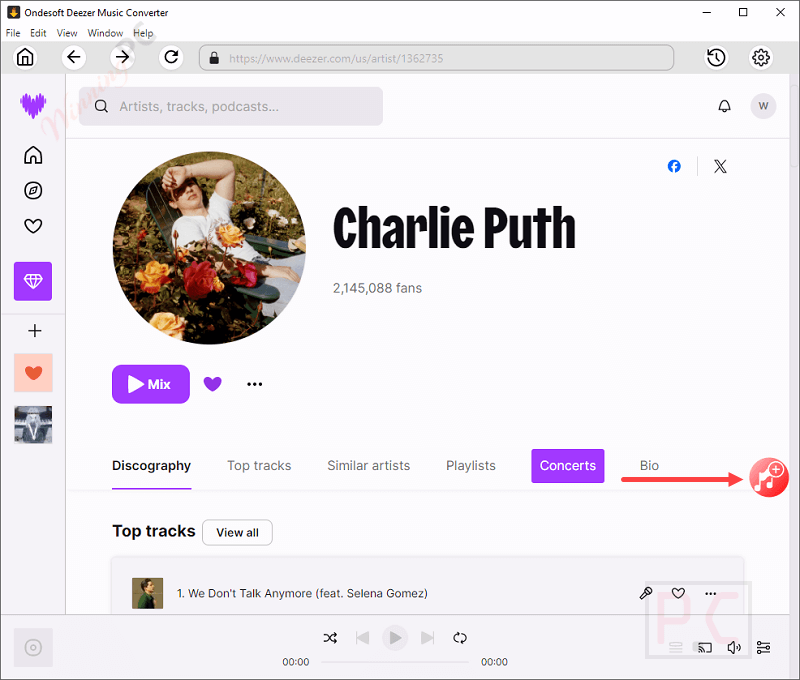
Task: Open Charlie Puth's round profile photo
Action: (x=209, y=248)
